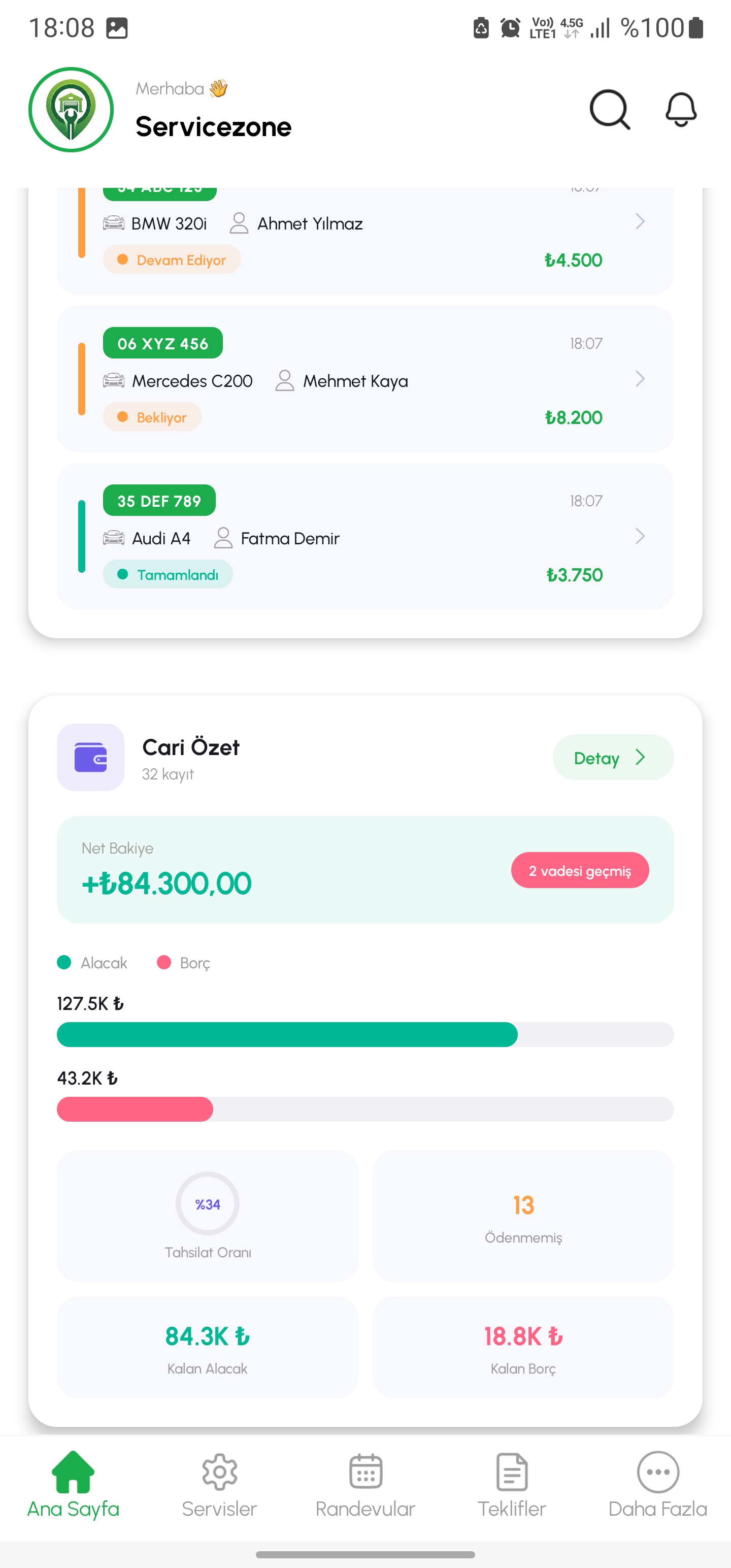Open Cari Özet Detay button

pyautogui.click(x=612, y=758)
